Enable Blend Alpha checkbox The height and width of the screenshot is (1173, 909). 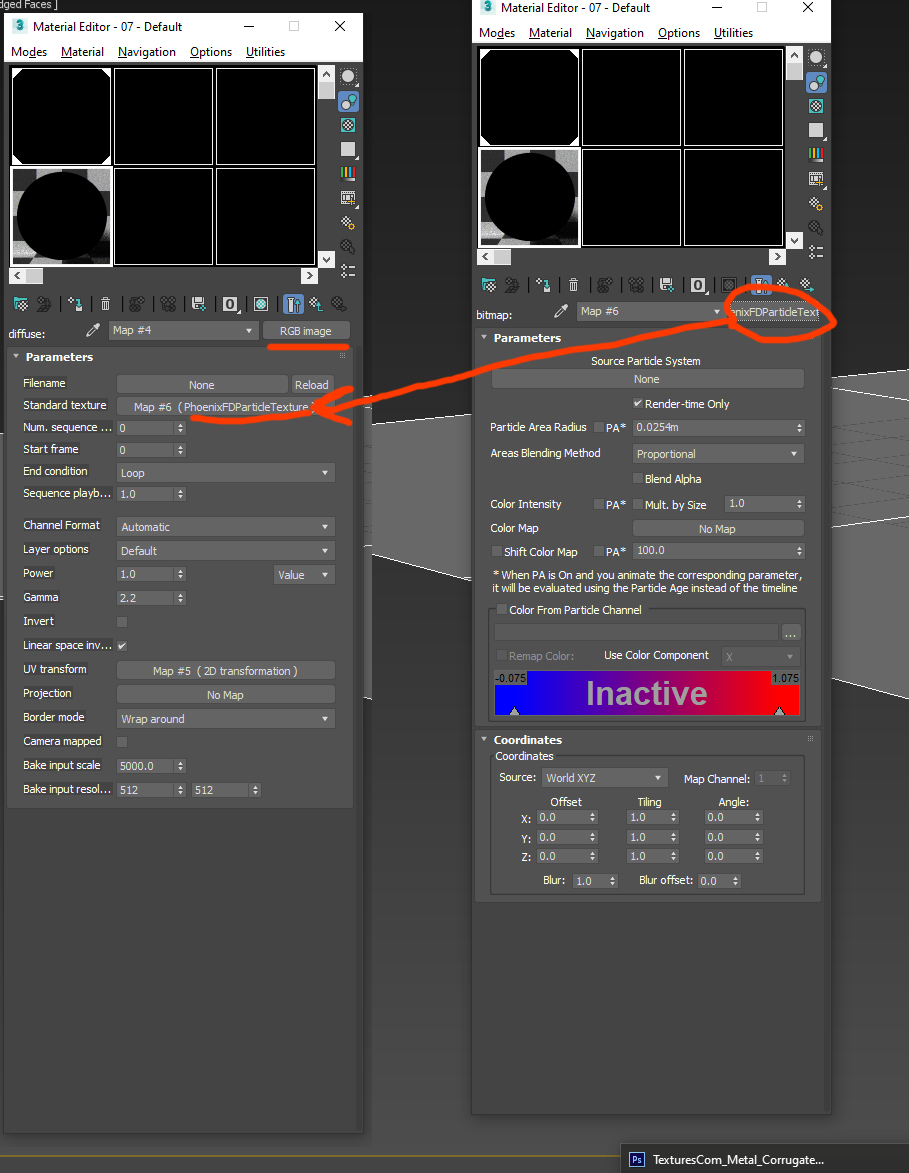[x=637, y=478]
